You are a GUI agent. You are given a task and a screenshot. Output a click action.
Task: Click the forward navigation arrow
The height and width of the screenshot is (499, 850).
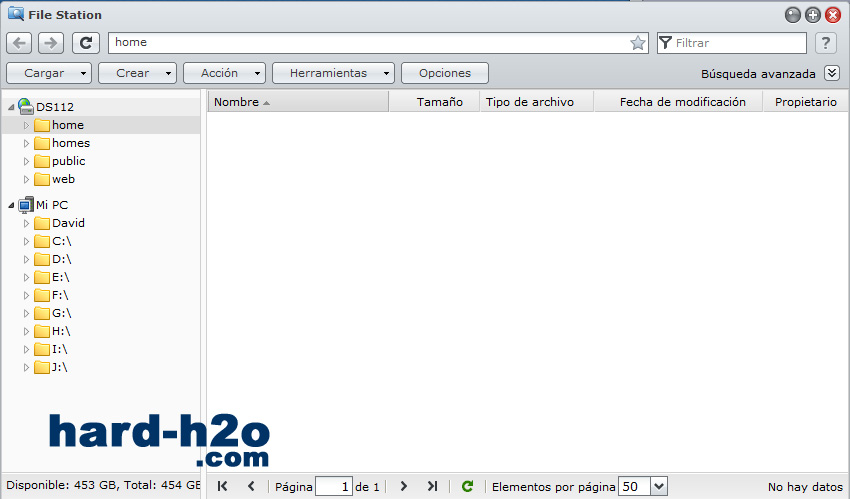point(51,43)
